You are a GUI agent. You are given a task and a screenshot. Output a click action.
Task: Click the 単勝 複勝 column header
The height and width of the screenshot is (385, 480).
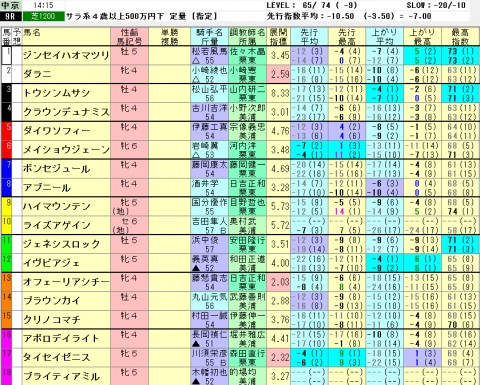pos(170,37)
